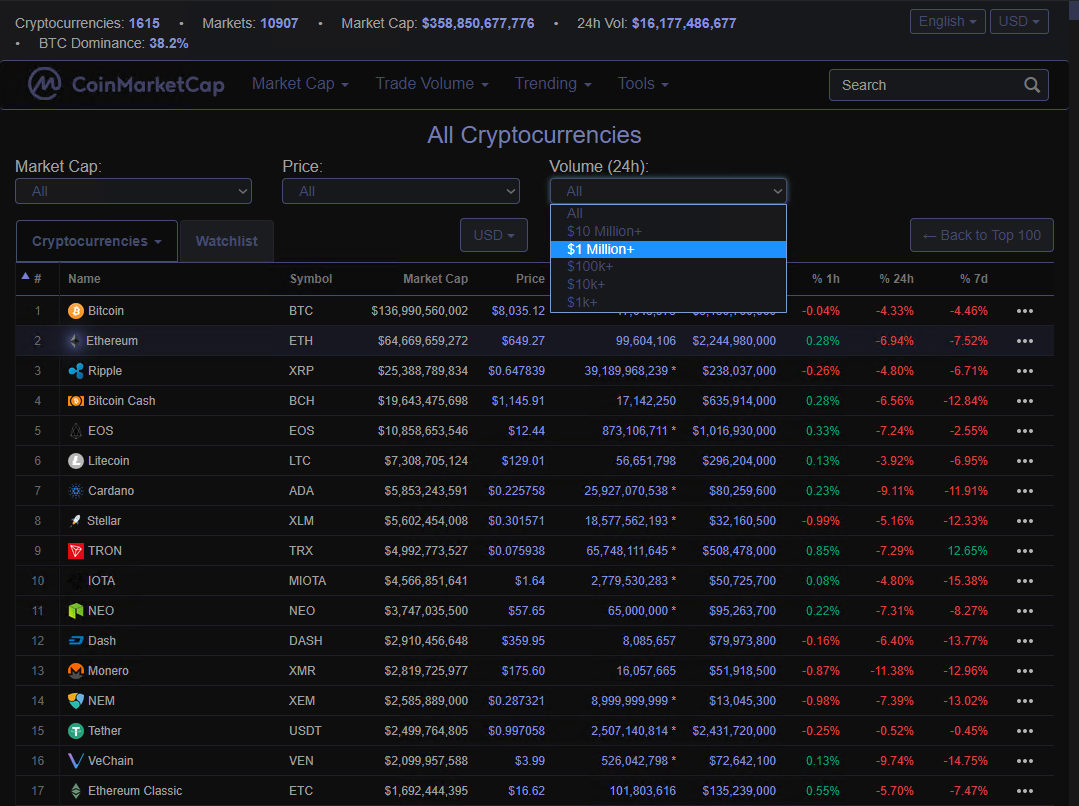This screenshot has width=1079, height=806.
Task: Sort table by % 24h column header
Action: 896,279
